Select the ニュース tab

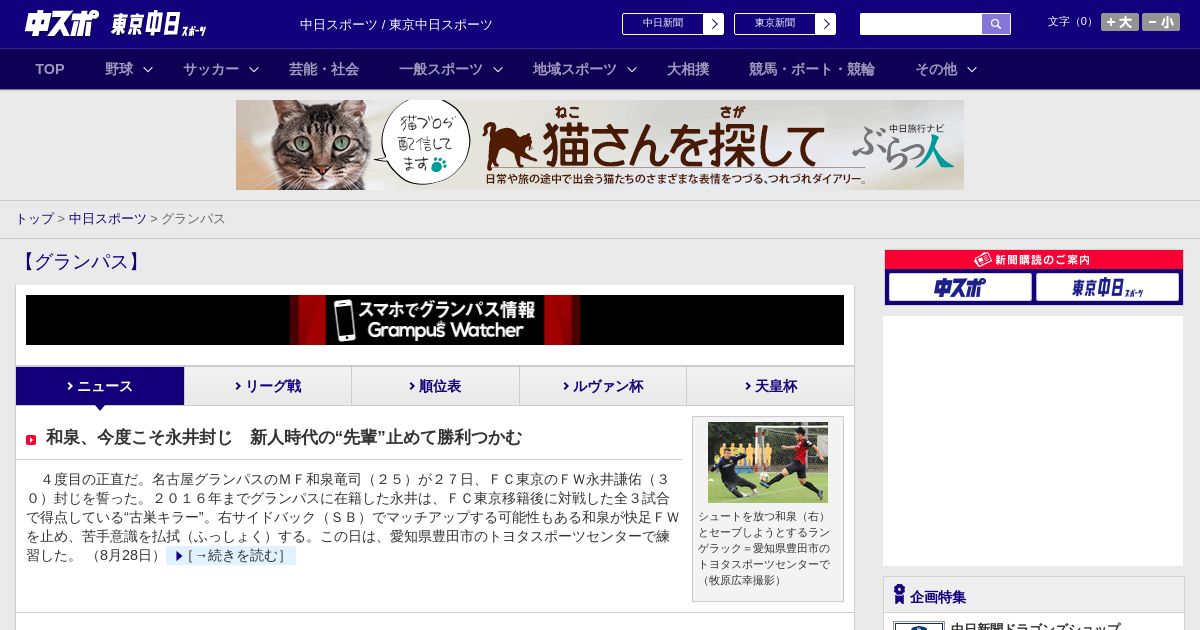[100, 386]
